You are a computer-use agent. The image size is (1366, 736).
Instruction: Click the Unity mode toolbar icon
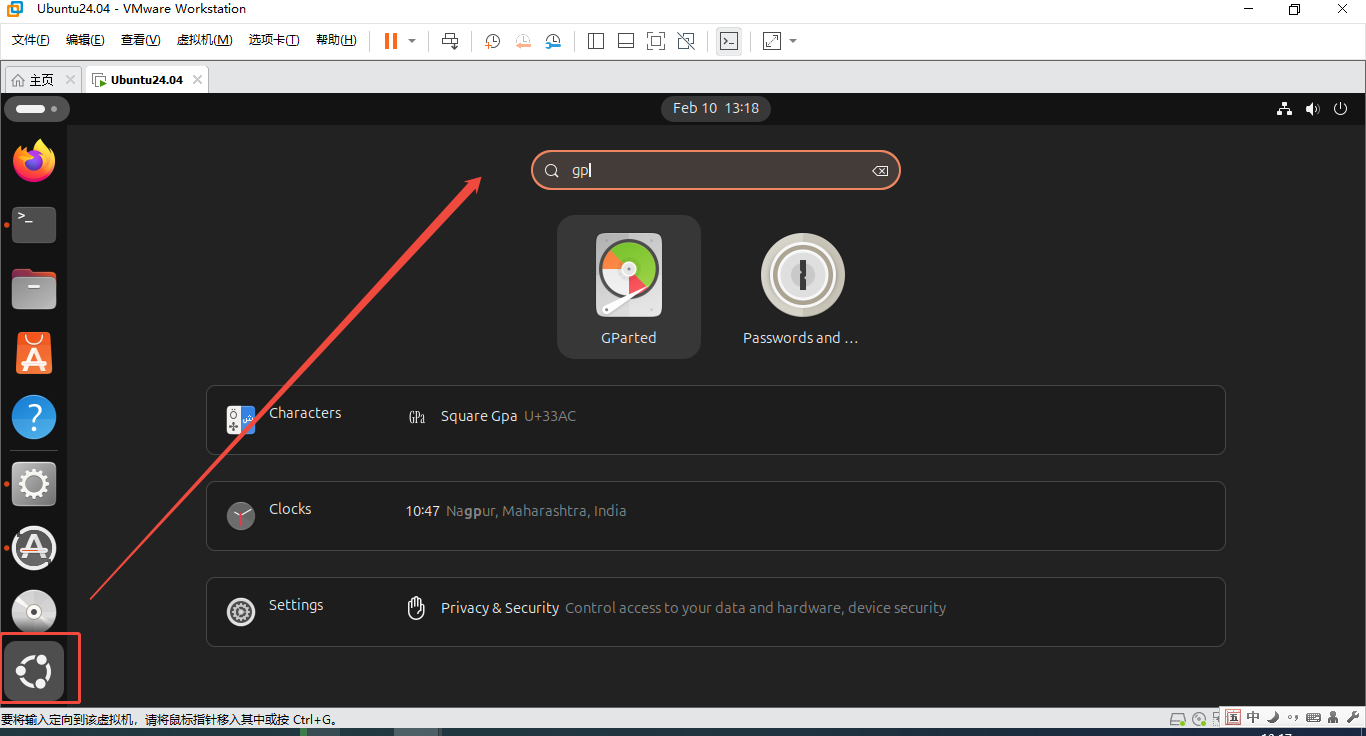click(686, 41)
